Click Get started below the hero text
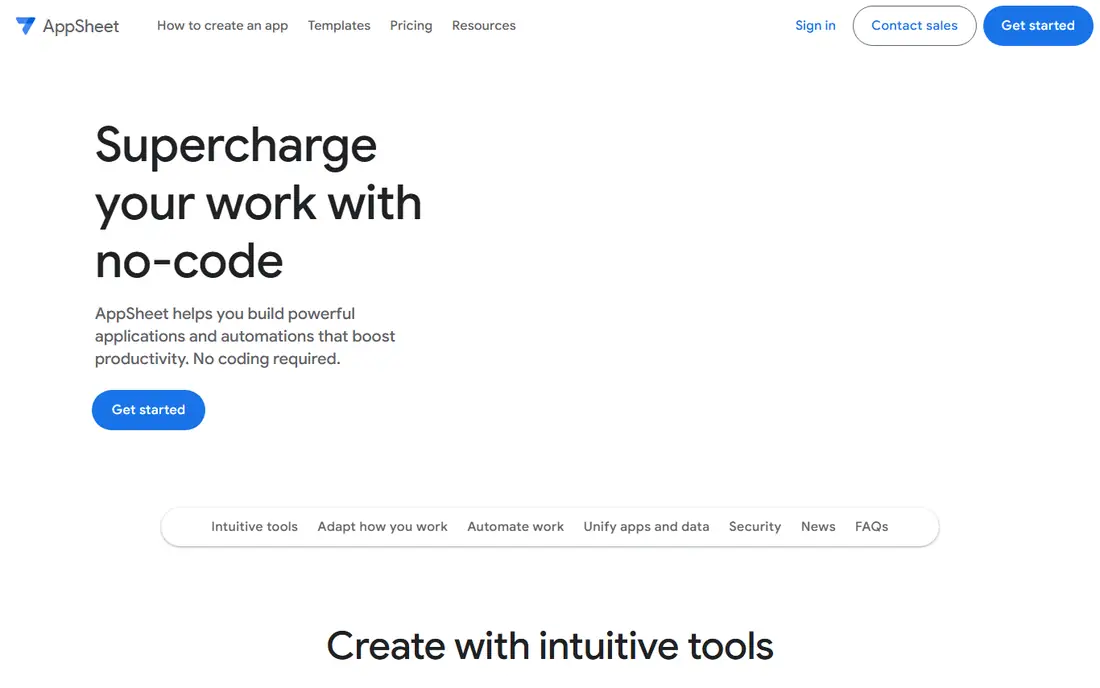 coord(148,410)
